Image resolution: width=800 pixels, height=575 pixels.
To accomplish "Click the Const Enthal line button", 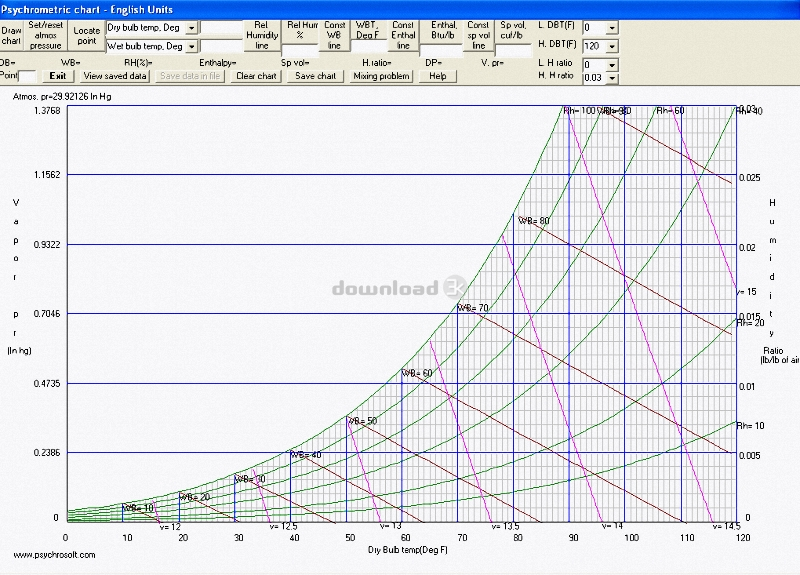I will click(x=403, y=36).
